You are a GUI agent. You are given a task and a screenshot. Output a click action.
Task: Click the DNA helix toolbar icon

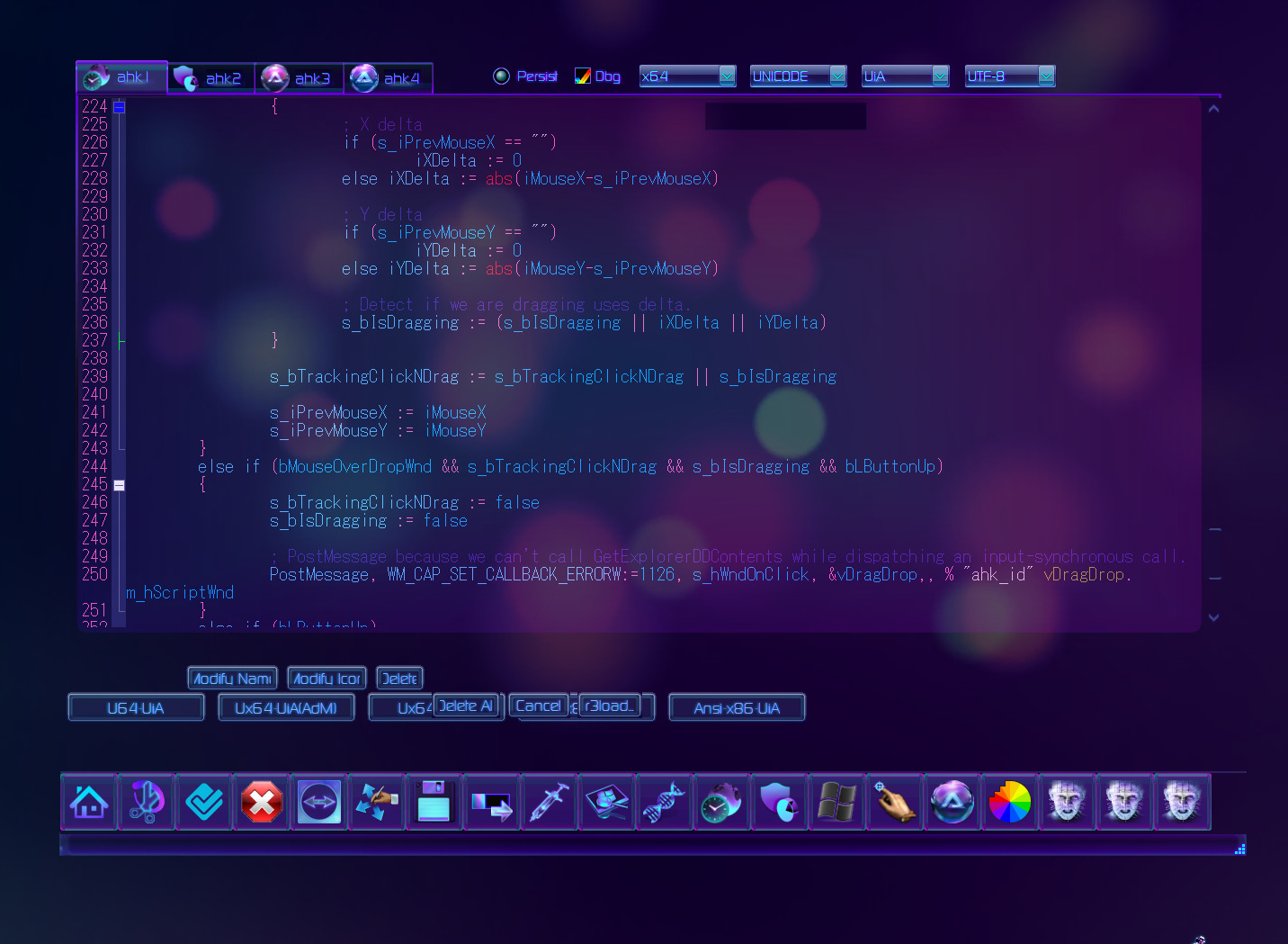click(665, 802)
